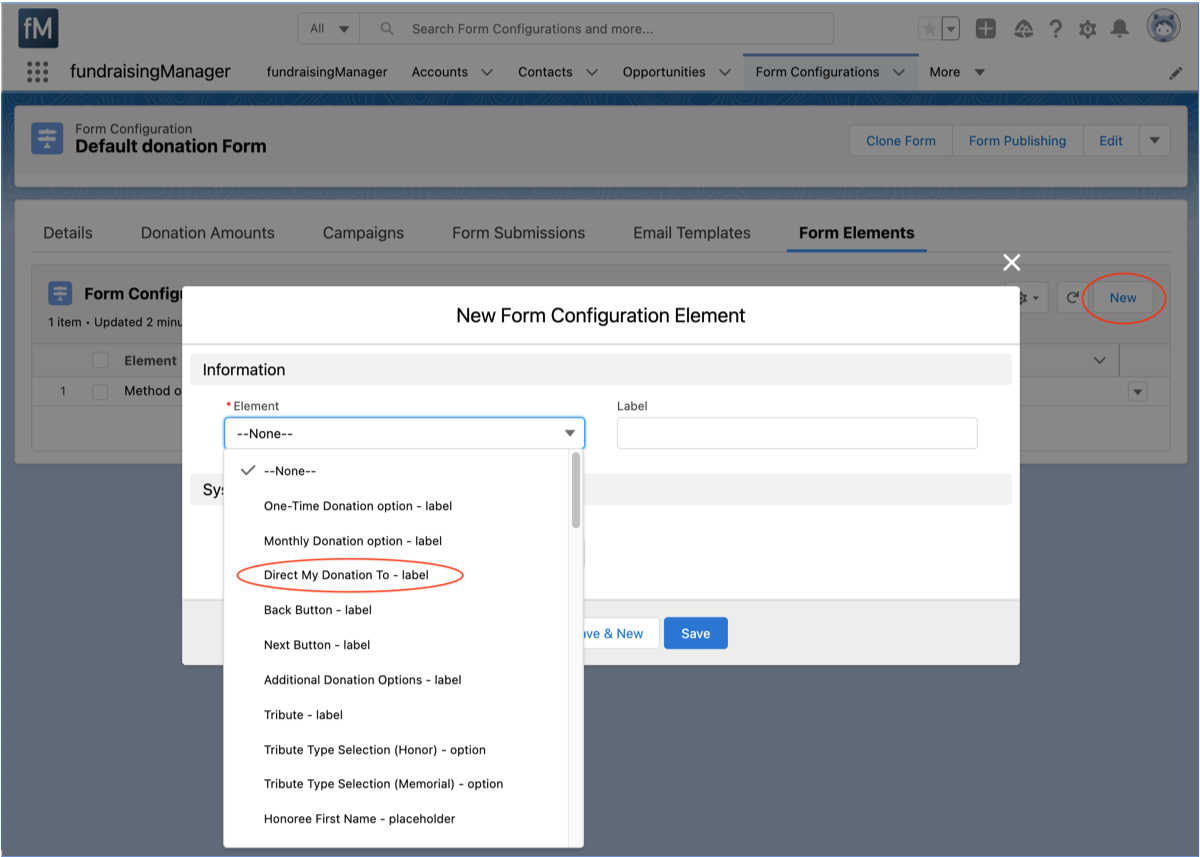
Task: Click the Form Configuration Elements list icon
Action: coord(60,293)
